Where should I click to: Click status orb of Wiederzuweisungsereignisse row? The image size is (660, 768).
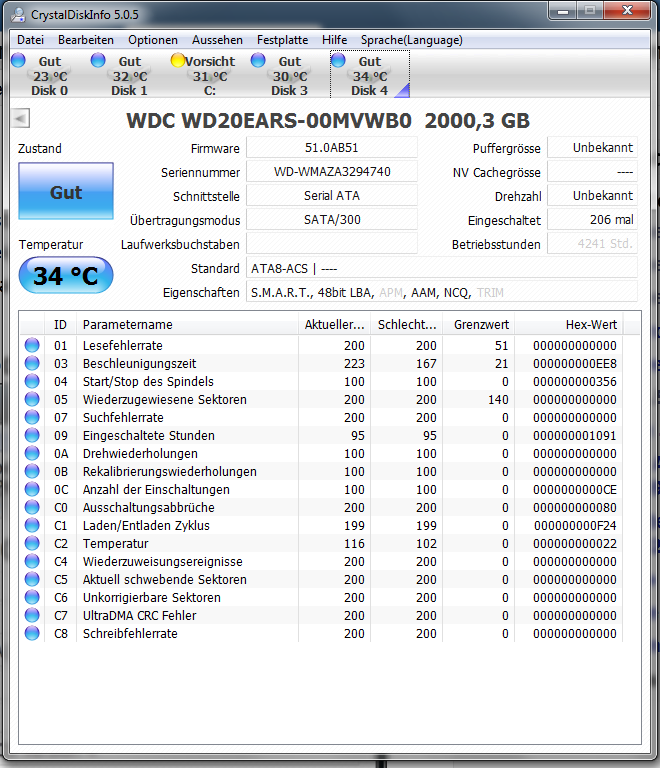(x=32, y=561)
